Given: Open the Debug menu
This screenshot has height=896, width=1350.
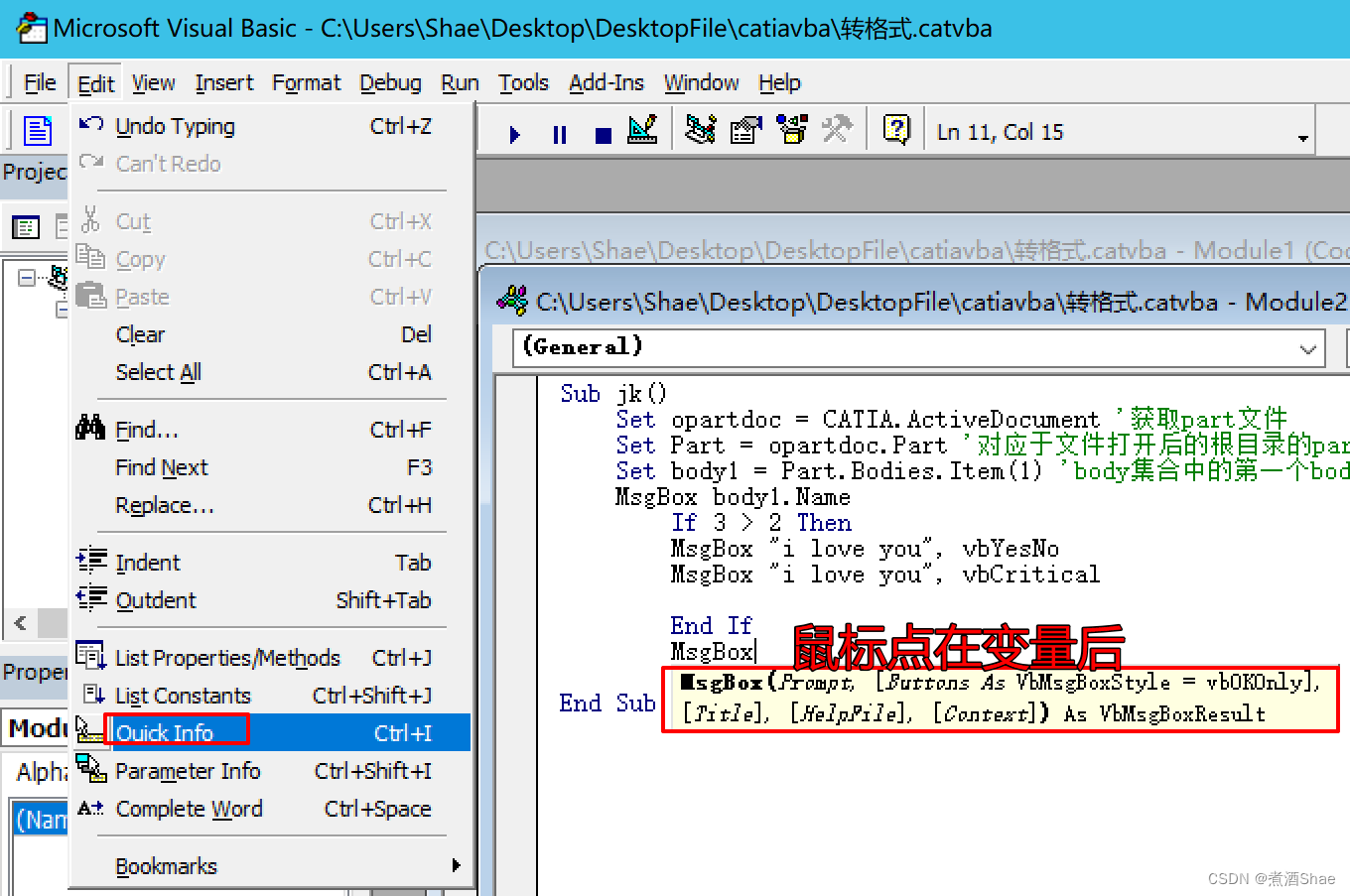Looking at the screenshot, I should pyautogui.click(x=390, y=83).
